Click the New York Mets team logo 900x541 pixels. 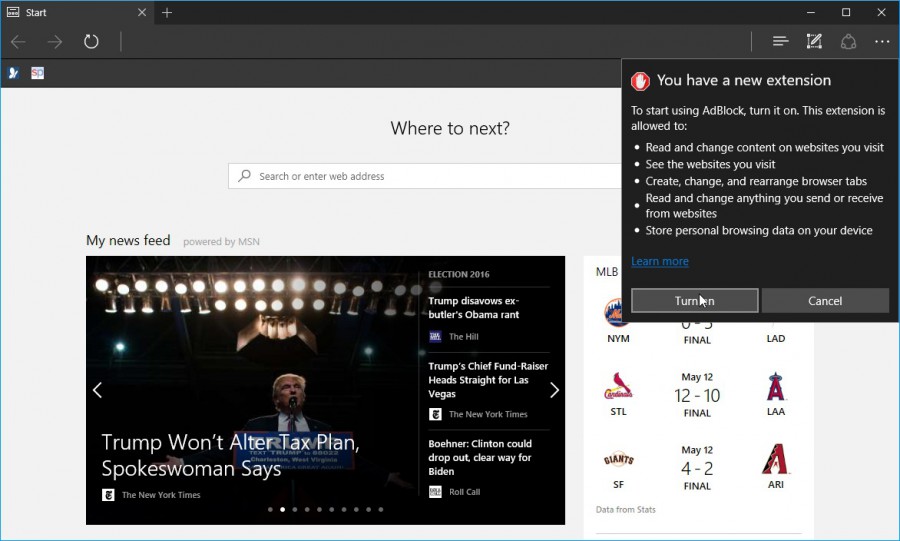click(614, 313)
